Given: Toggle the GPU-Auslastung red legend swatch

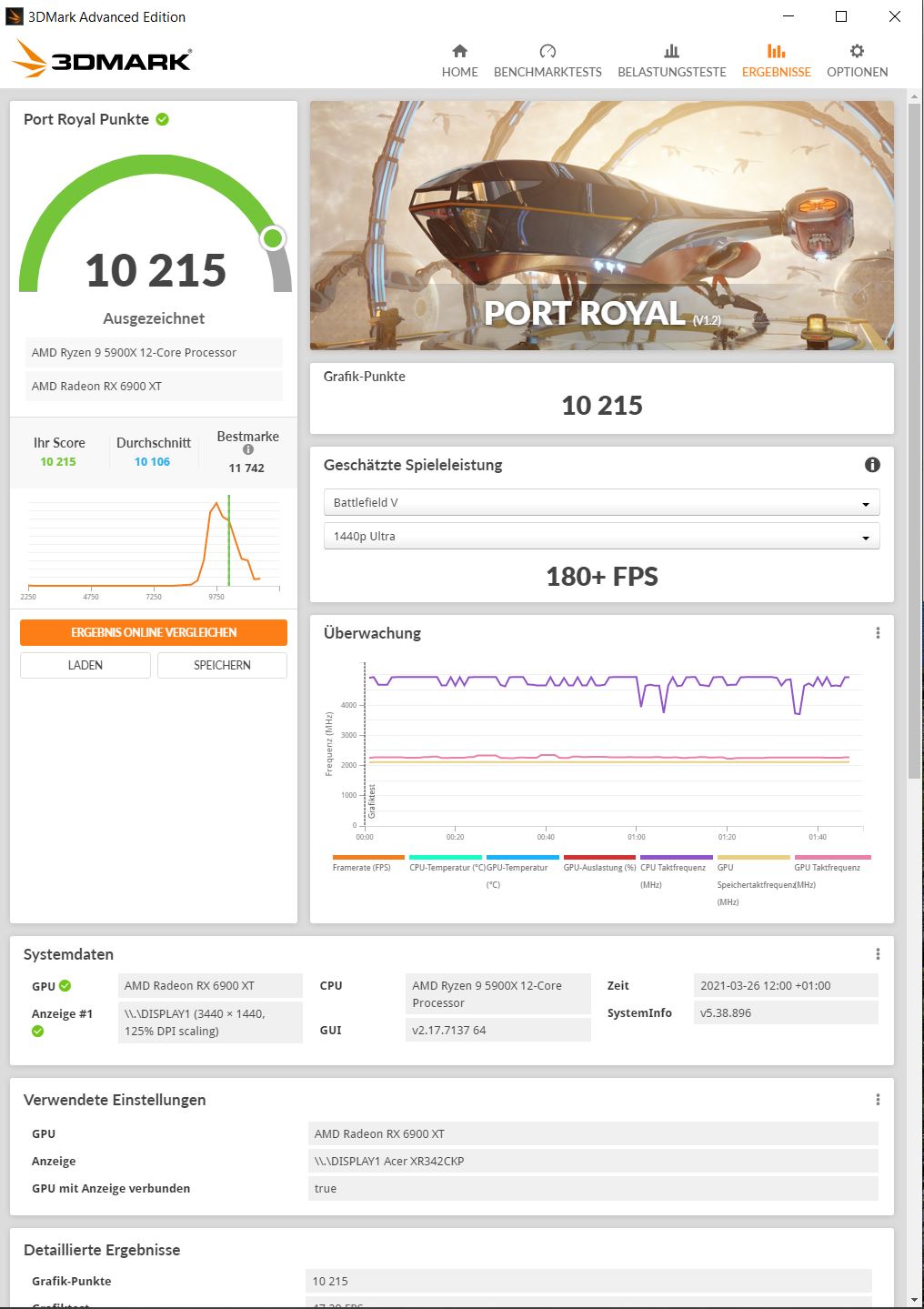Looking at the screenshot, I should point(599,857).
